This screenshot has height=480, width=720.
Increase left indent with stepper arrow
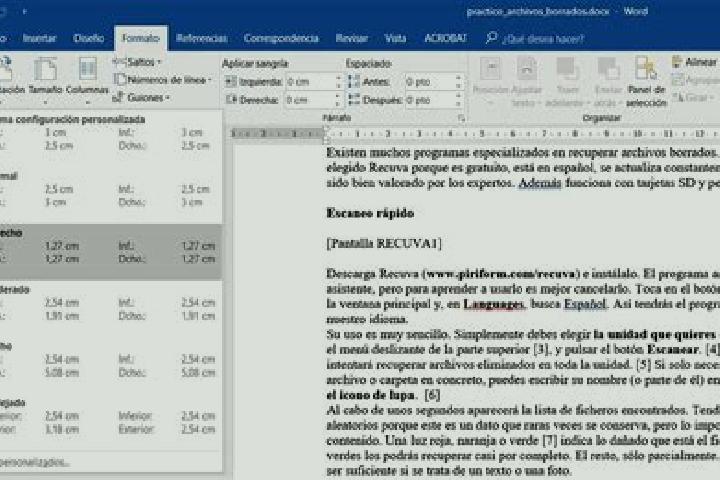pyautogui.click(x=339, y=79)
